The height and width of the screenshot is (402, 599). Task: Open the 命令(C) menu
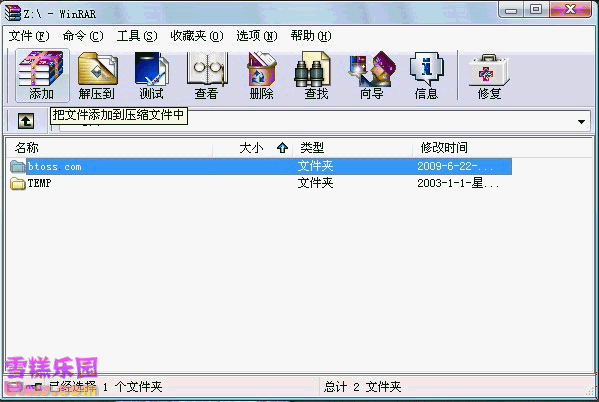point(83,36)
